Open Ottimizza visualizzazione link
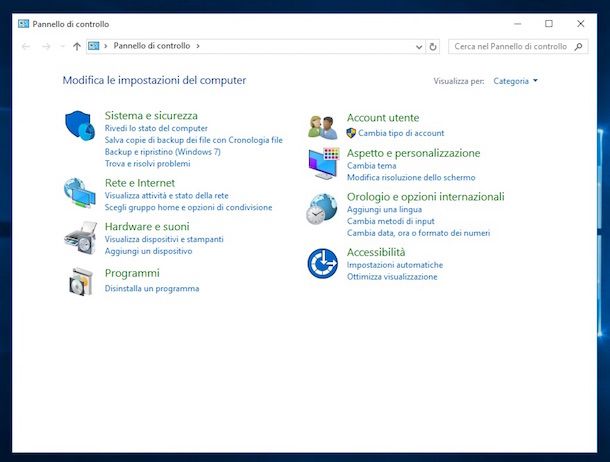Viewport: 610px width, 462px height. [392, 277]
